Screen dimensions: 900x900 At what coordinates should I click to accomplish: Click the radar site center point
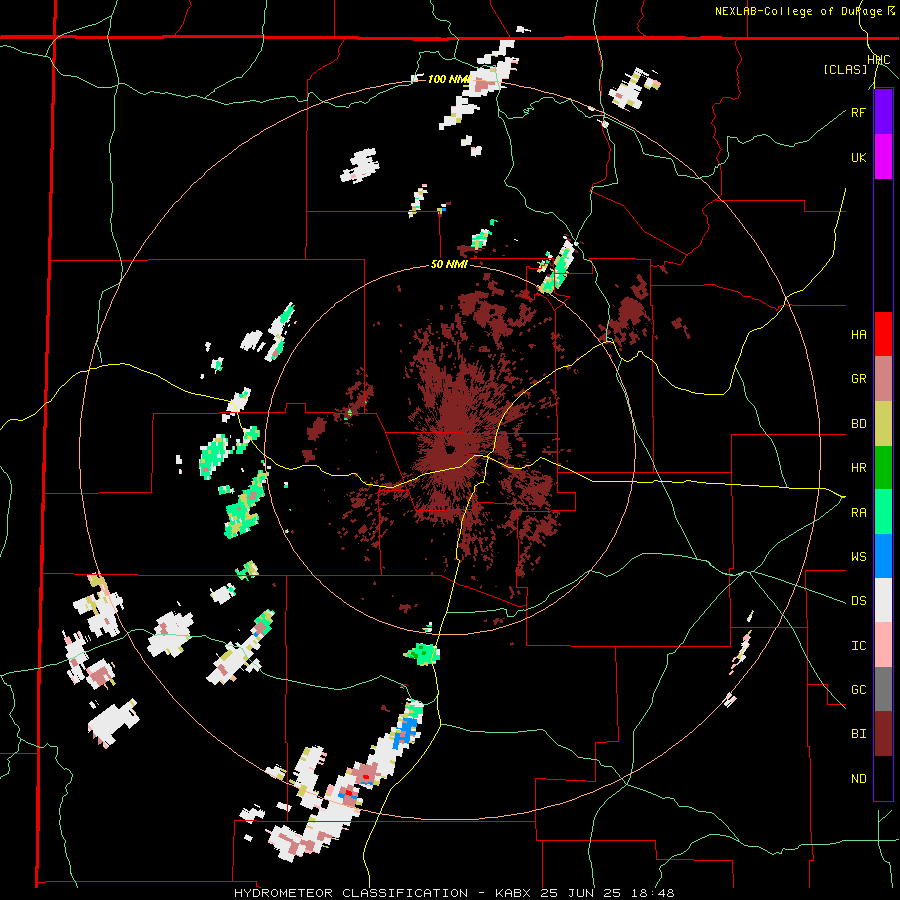(449, 449)
